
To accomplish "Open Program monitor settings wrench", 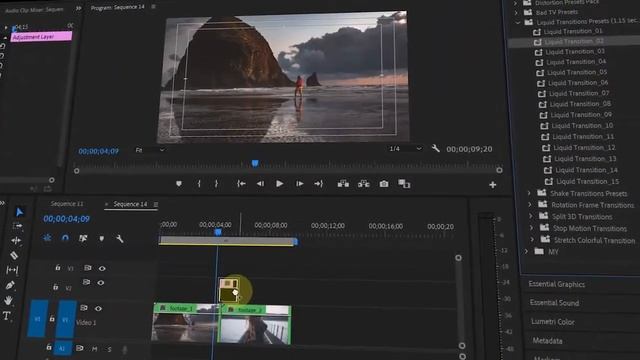I will click(x=436, y=149).
